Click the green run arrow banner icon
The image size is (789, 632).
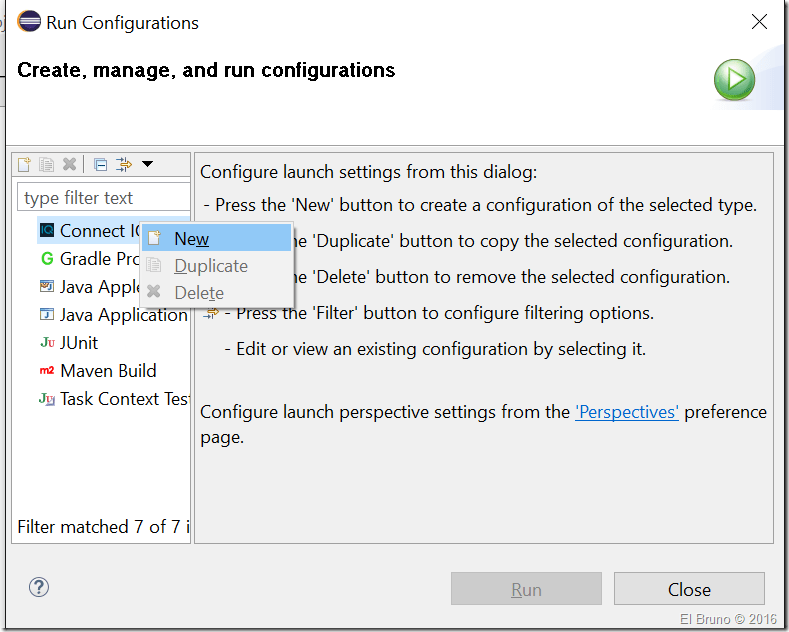734,80
